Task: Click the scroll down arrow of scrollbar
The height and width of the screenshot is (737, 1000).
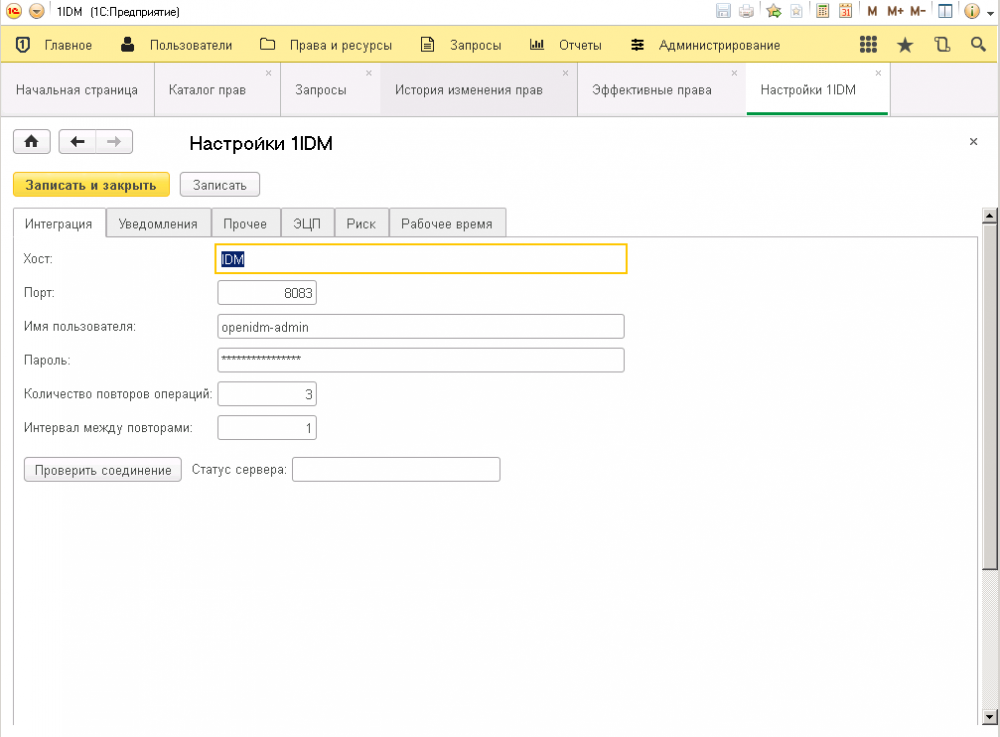Action: [990, 716]
